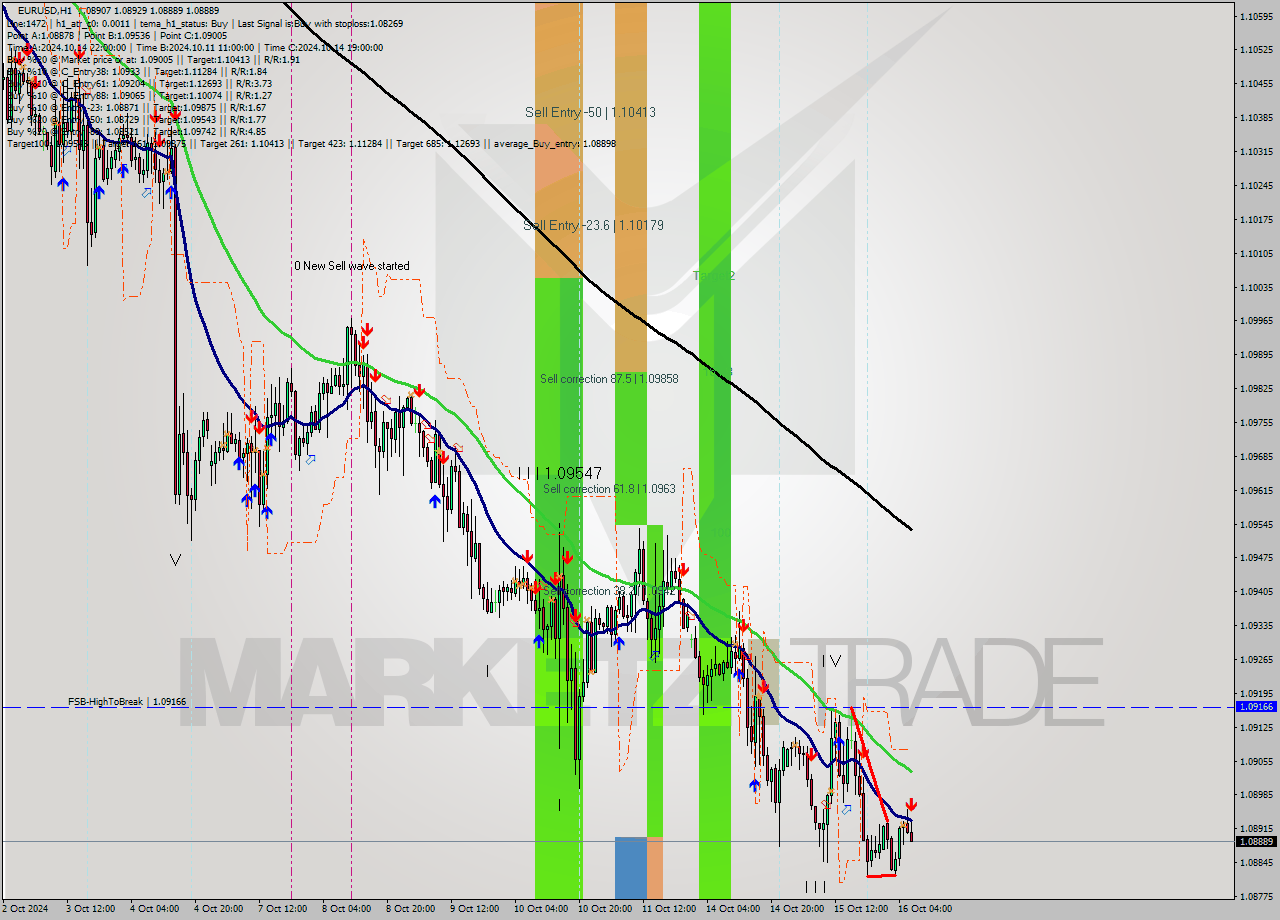Screen dimensions: 1280x920
Task: Select the '11 Oct 12:00' time label
Action: tap(669, 909)
